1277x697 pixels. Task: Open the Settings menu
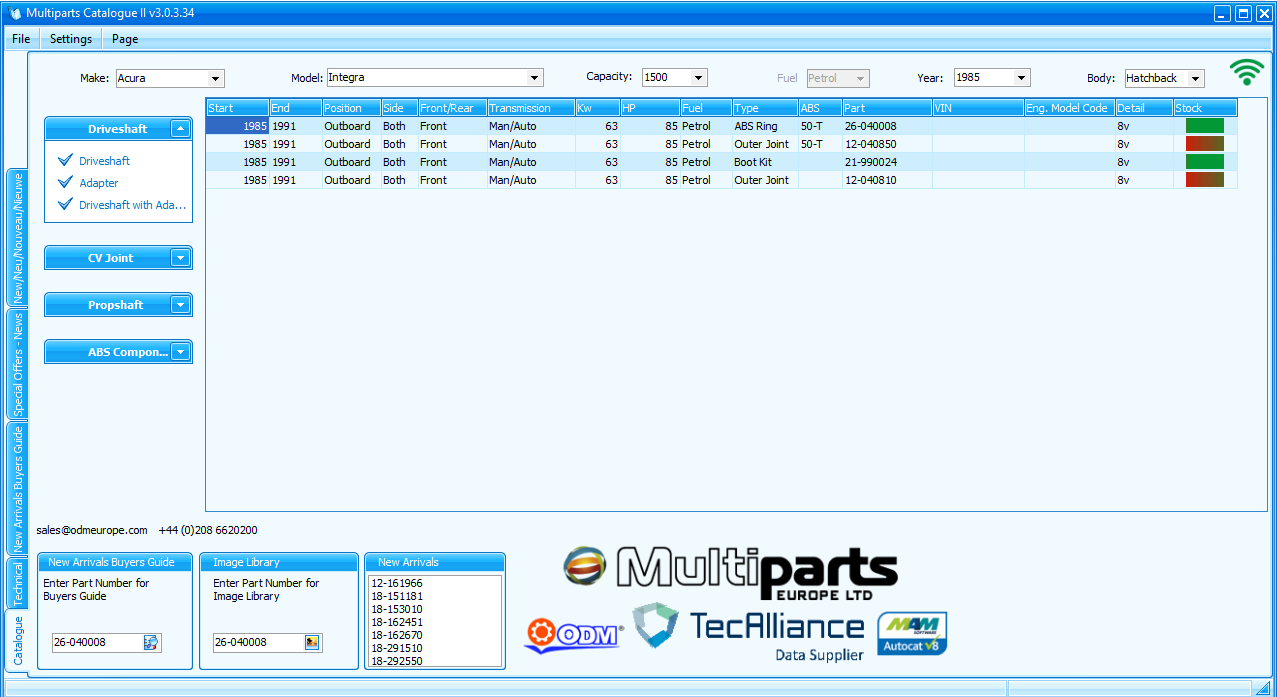(69, 39)
